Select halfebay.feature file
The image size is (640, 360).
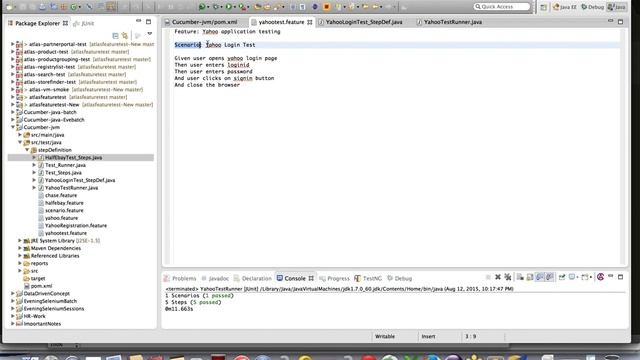point(64,203)
